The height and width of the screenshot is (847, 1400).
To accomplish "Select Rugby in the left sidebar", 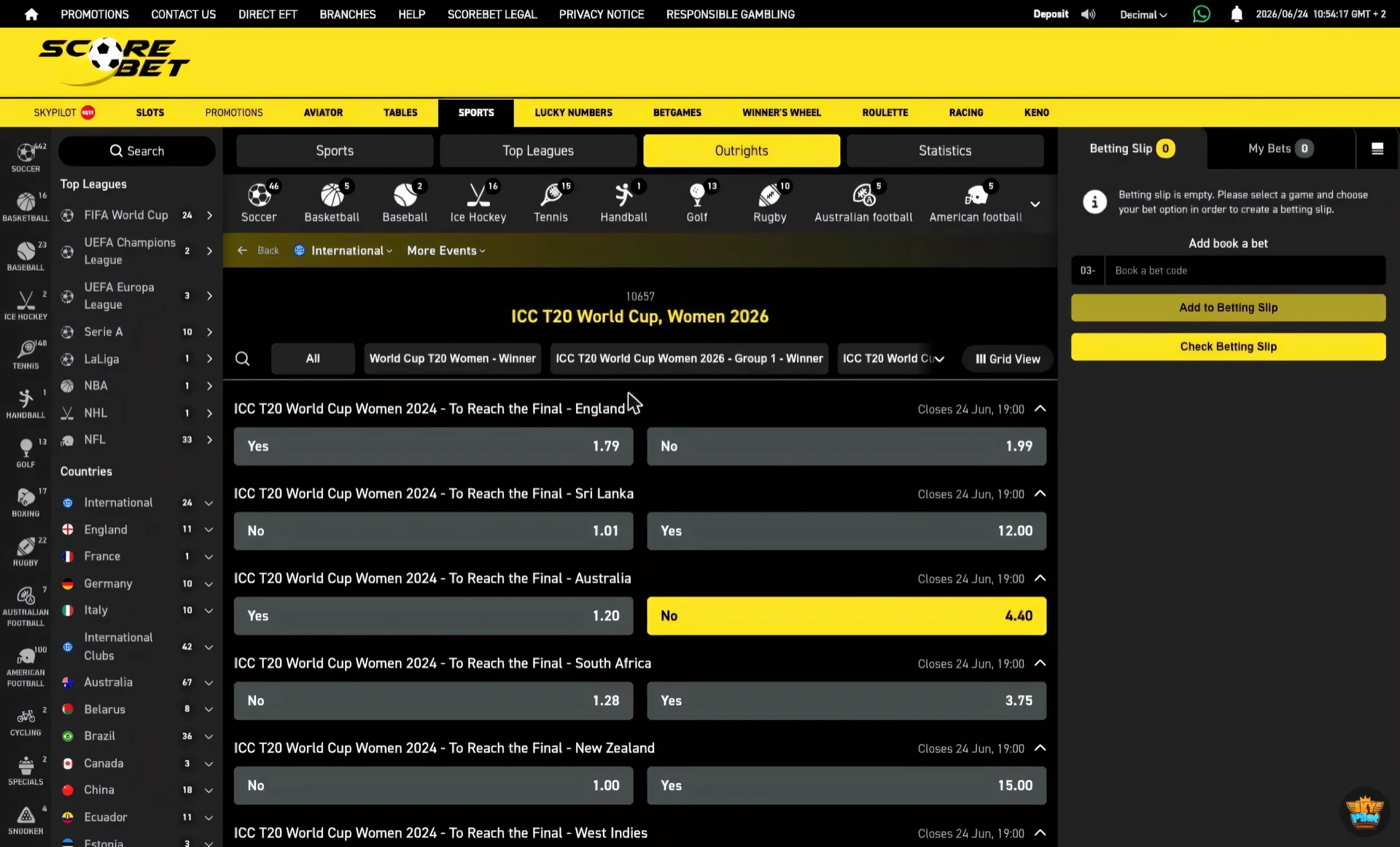I will (x=26, y=552).
